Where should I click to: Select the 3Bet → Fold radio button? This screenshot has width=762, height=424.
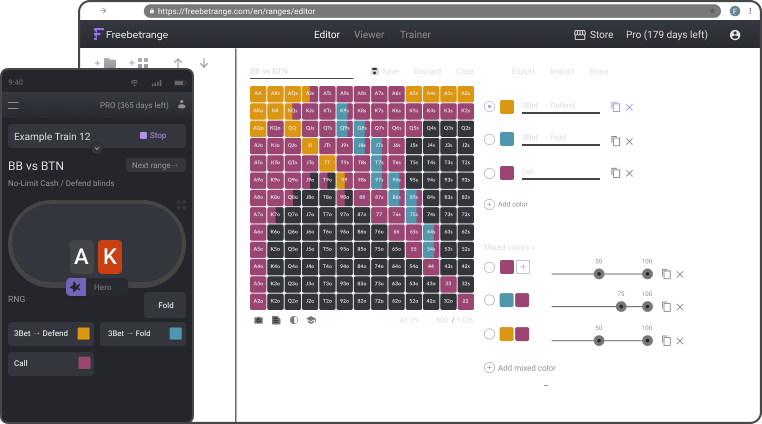(489, 140)
